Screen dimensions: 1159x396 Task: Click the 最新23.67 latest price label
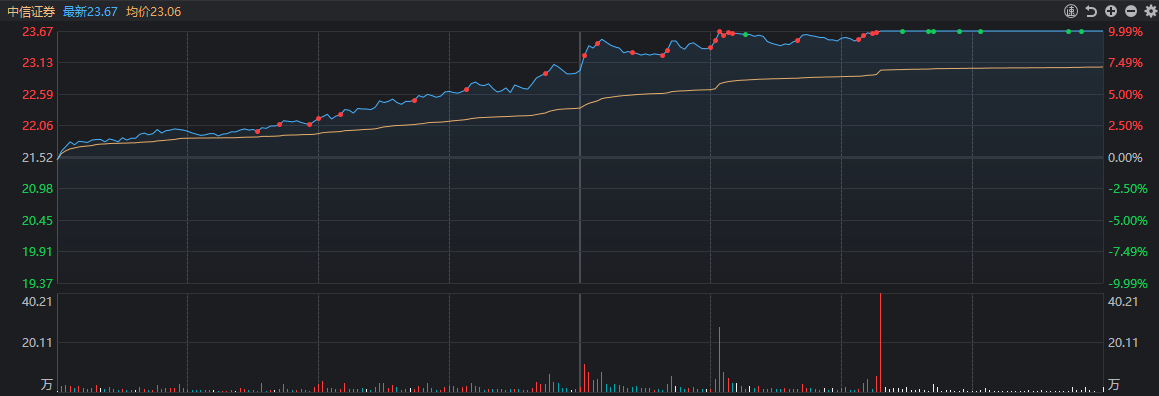[x=90, y=12]
